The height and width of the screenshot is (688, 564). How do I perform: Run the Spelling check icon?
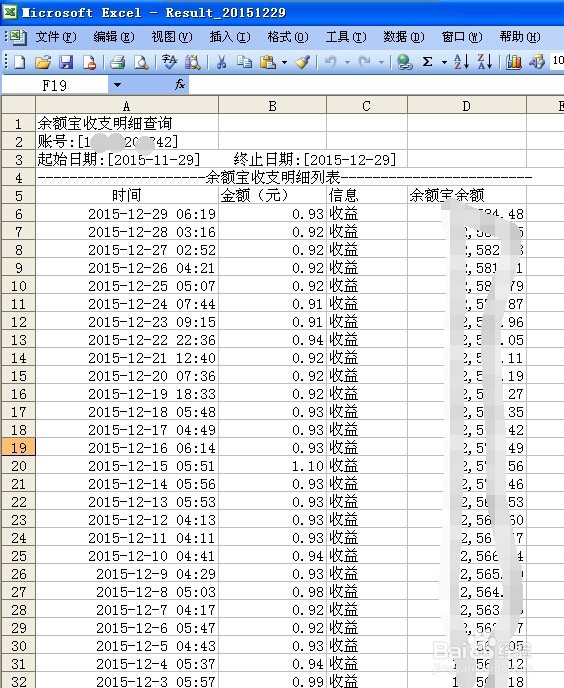click(169, 62)
